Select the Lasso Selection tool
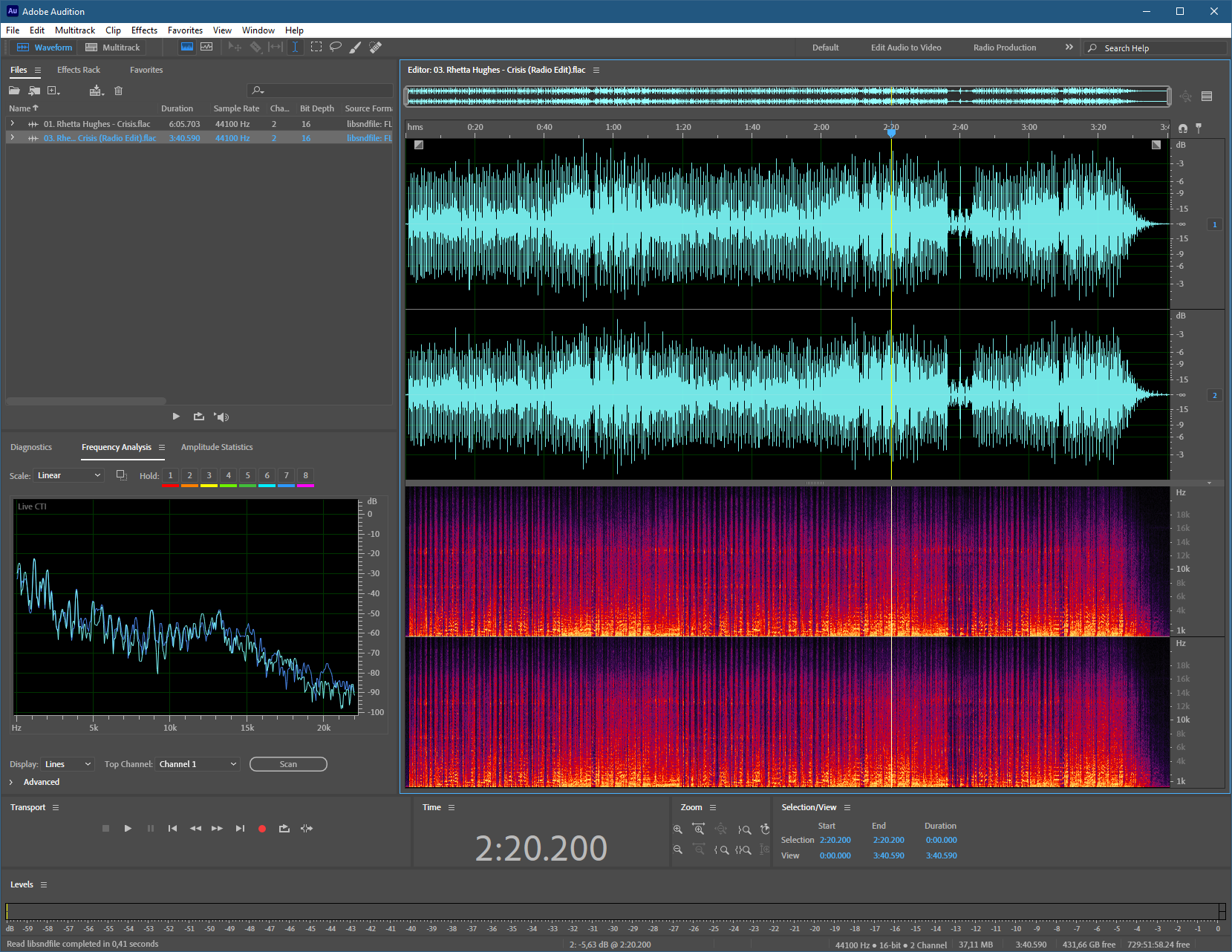Screen dimensions: 1232x952 click(x=336, y=47)
